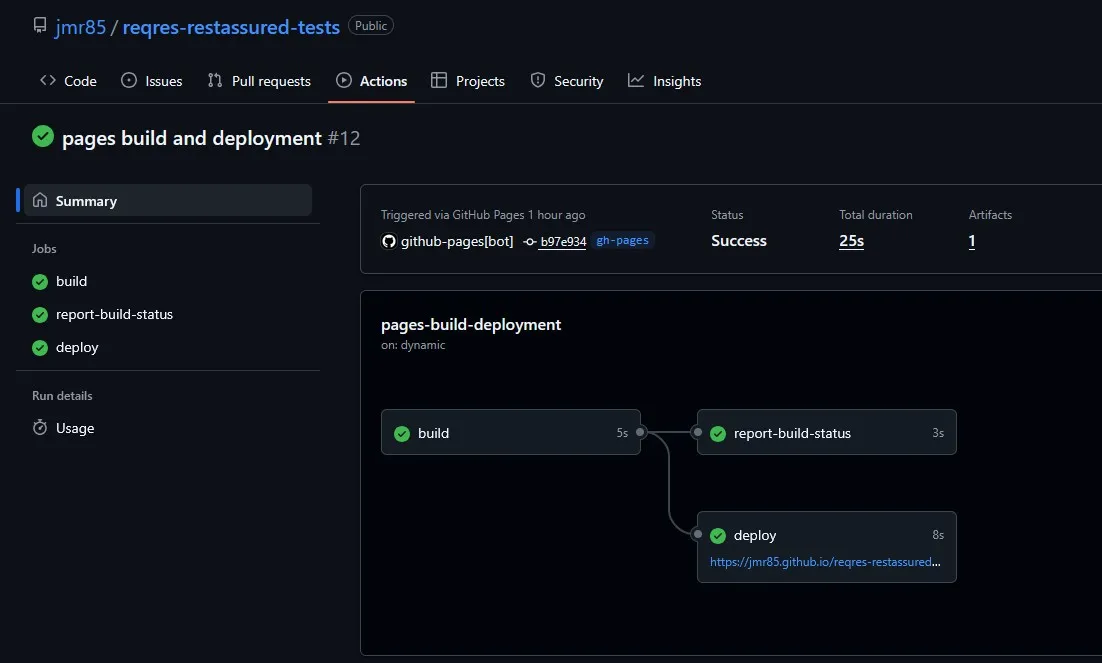
Task: Click the Security shield icon
Action: click(536, 81)
